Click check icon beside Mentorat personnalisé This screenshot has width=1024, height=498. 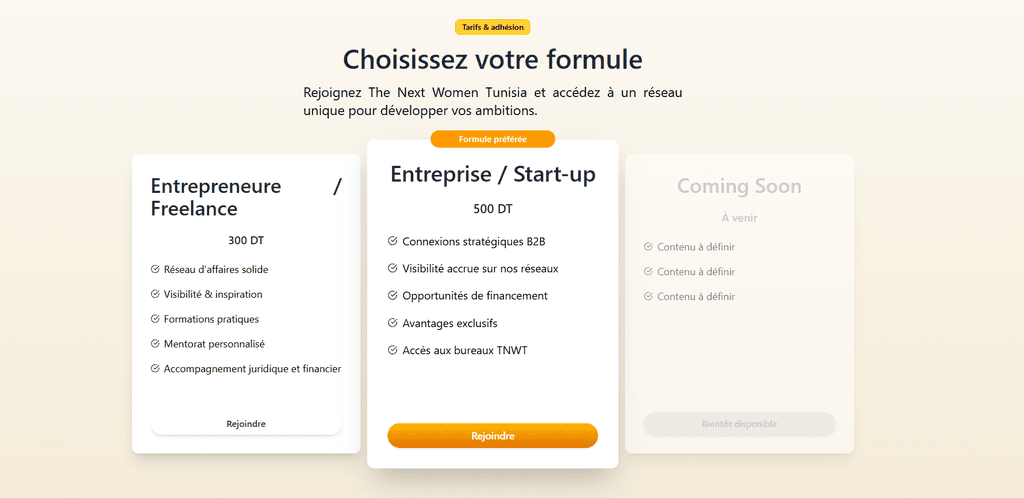[155, 344]
